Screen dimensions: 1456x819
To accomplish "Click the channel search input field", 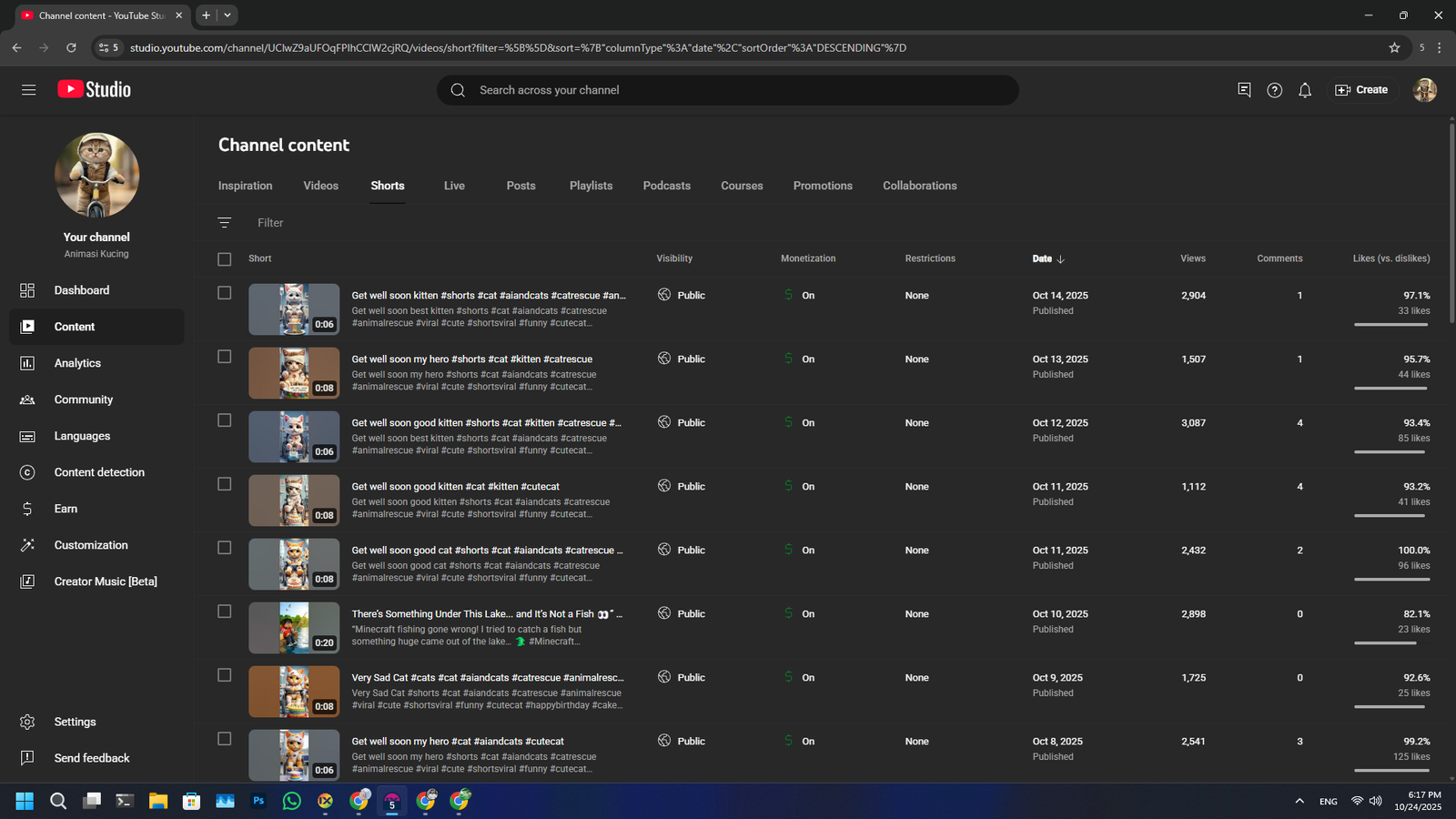I will (728, 90).
